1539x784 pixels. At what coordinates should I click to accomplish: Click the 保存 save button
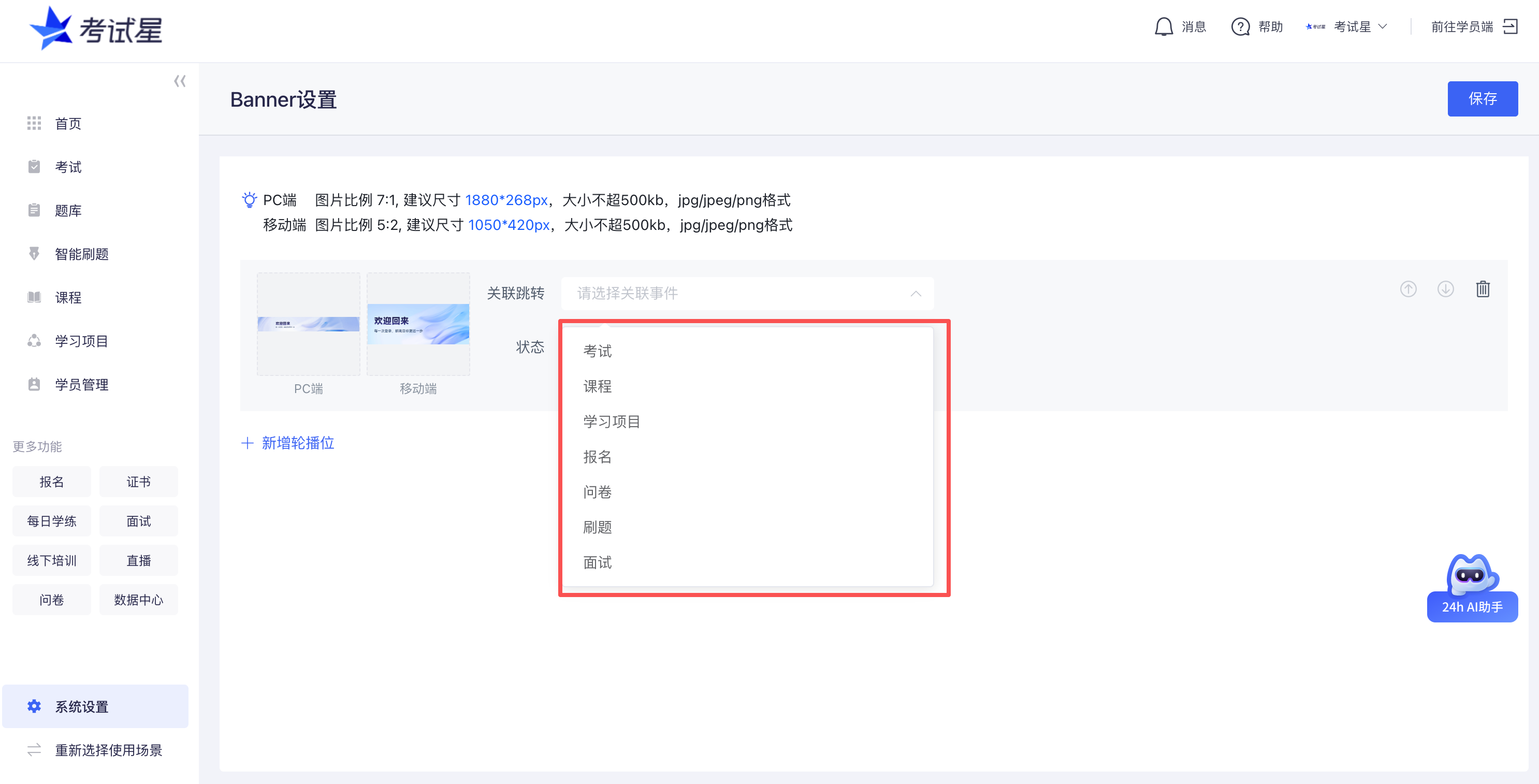(1483, 98)
